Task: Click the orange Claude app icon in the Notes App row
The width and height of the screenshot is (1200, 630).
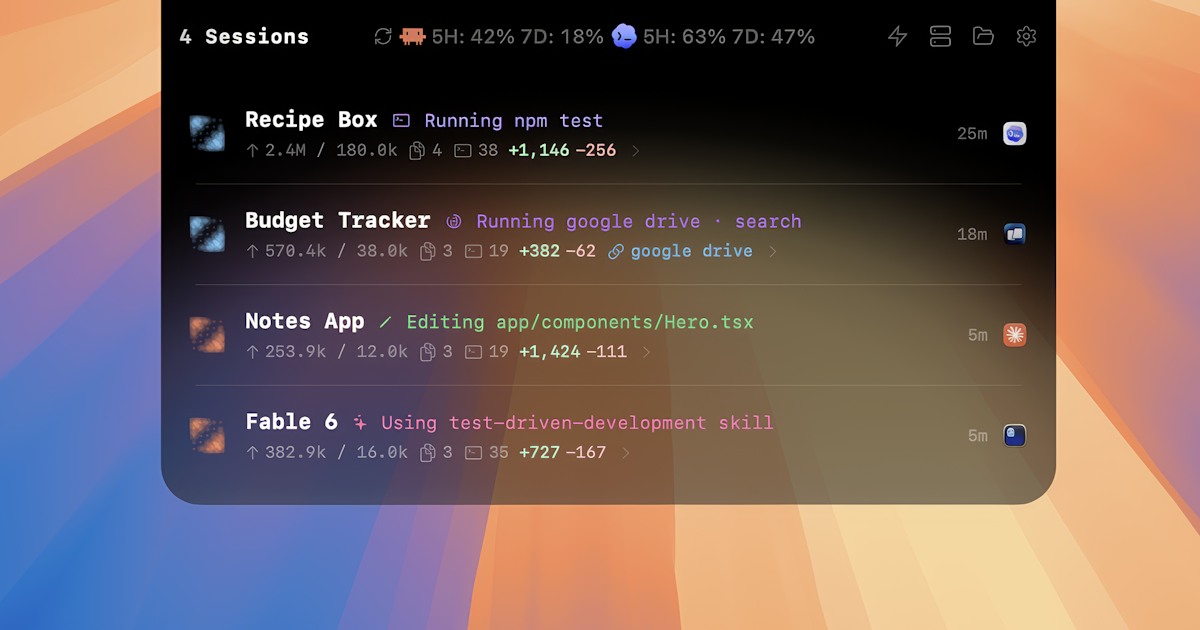Action: click(1015, 335)
